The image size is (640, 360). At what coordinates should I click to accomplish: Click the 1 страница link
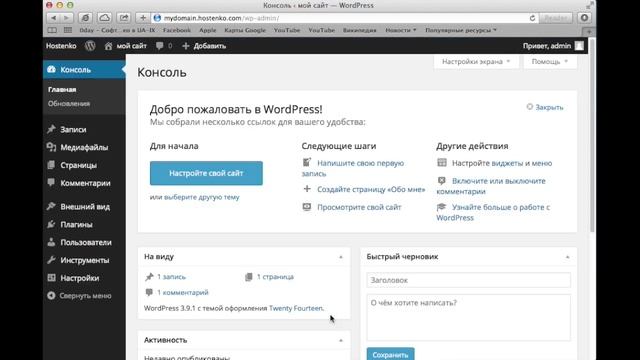pyautogui.click(x=275, y=277)
